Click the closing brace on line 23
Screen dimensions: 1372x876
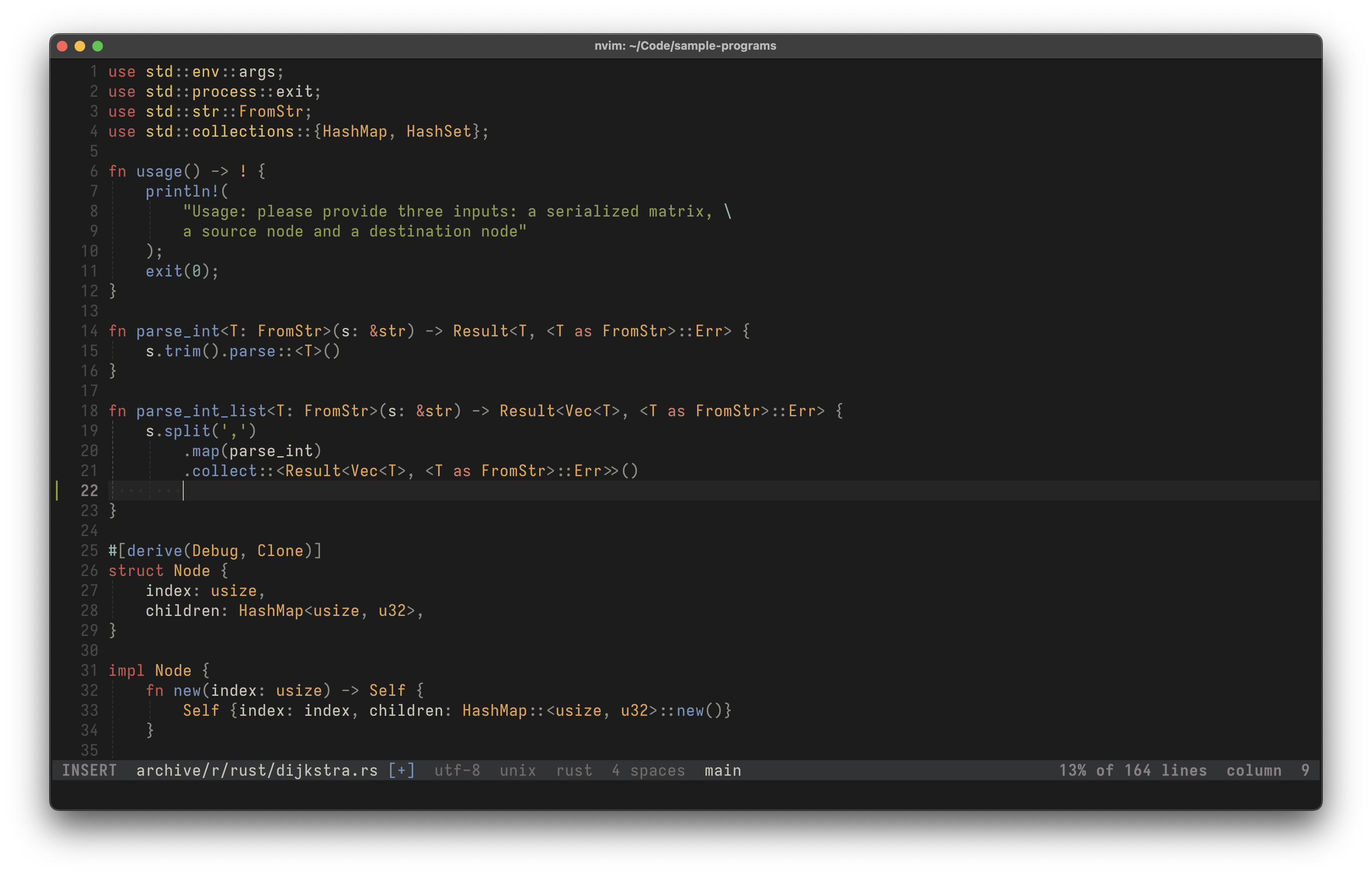tap(113, 511)
